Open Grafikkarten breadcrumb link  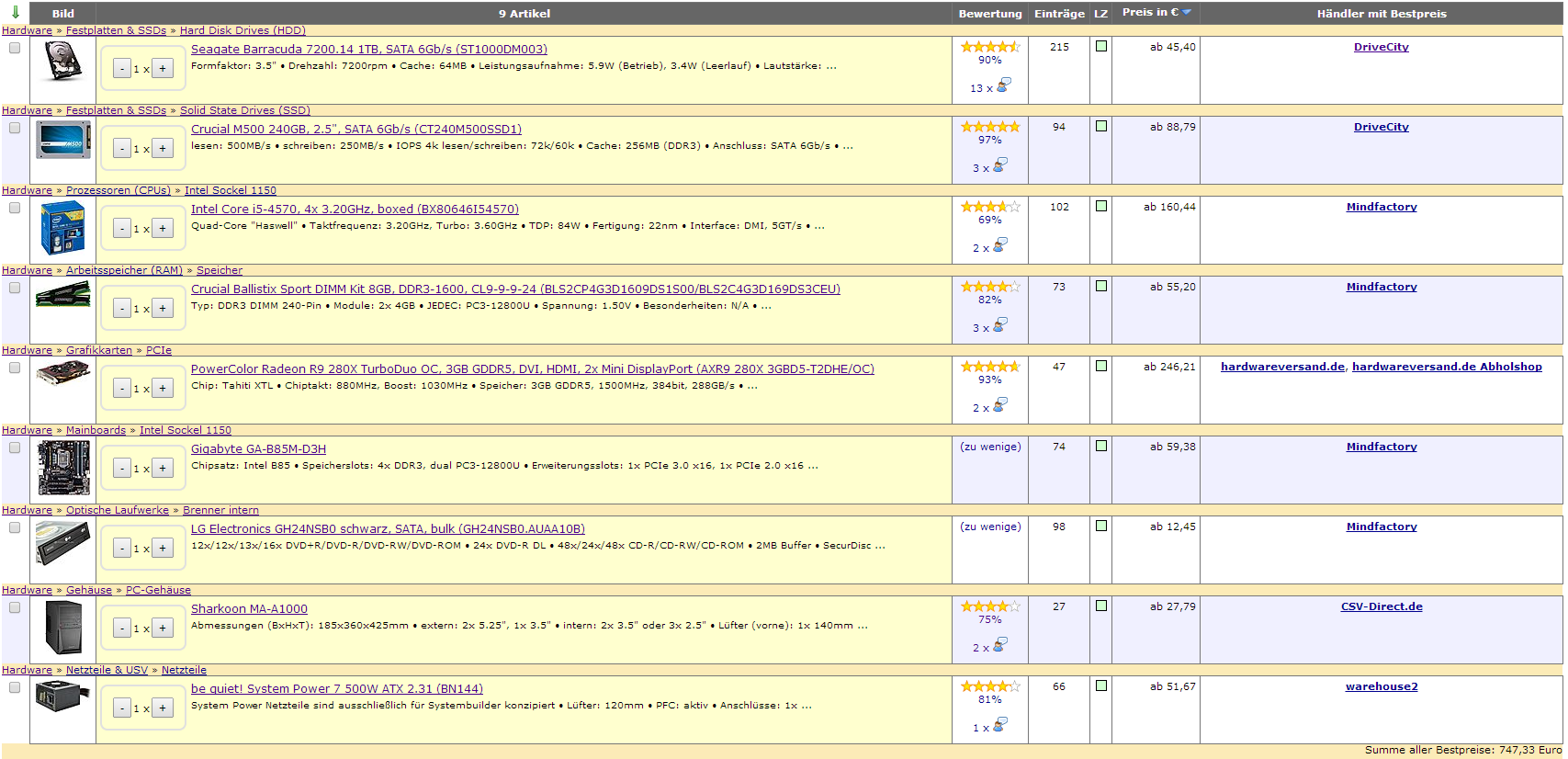(x=99, y=350)
